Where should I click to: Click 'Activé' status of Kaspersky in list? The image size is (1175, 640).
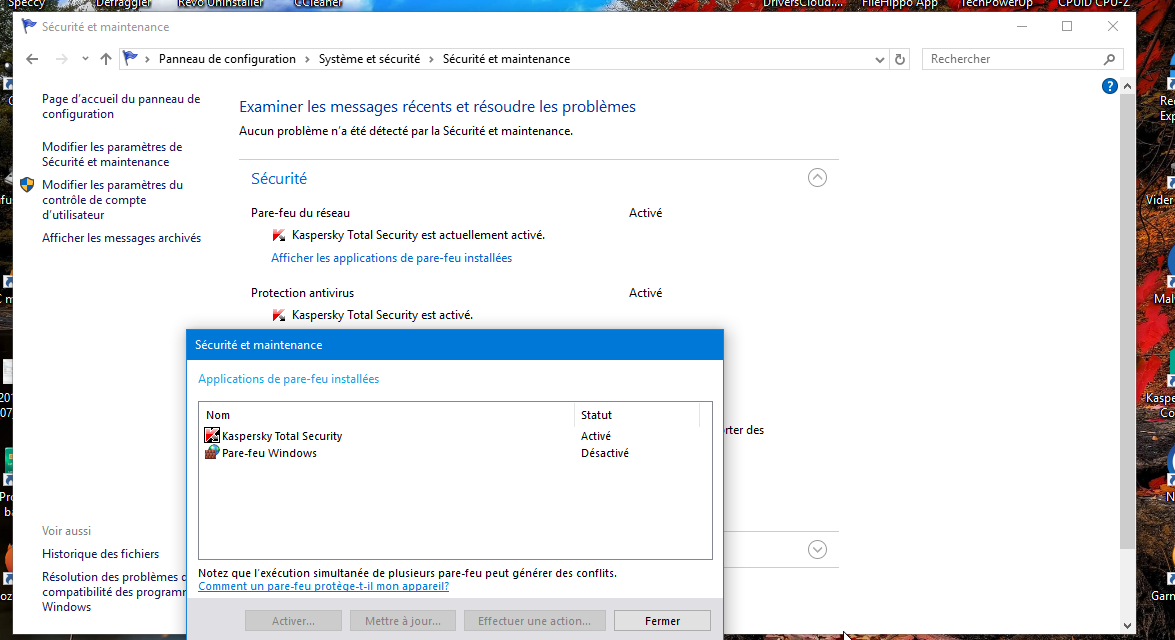pos(596,436)
